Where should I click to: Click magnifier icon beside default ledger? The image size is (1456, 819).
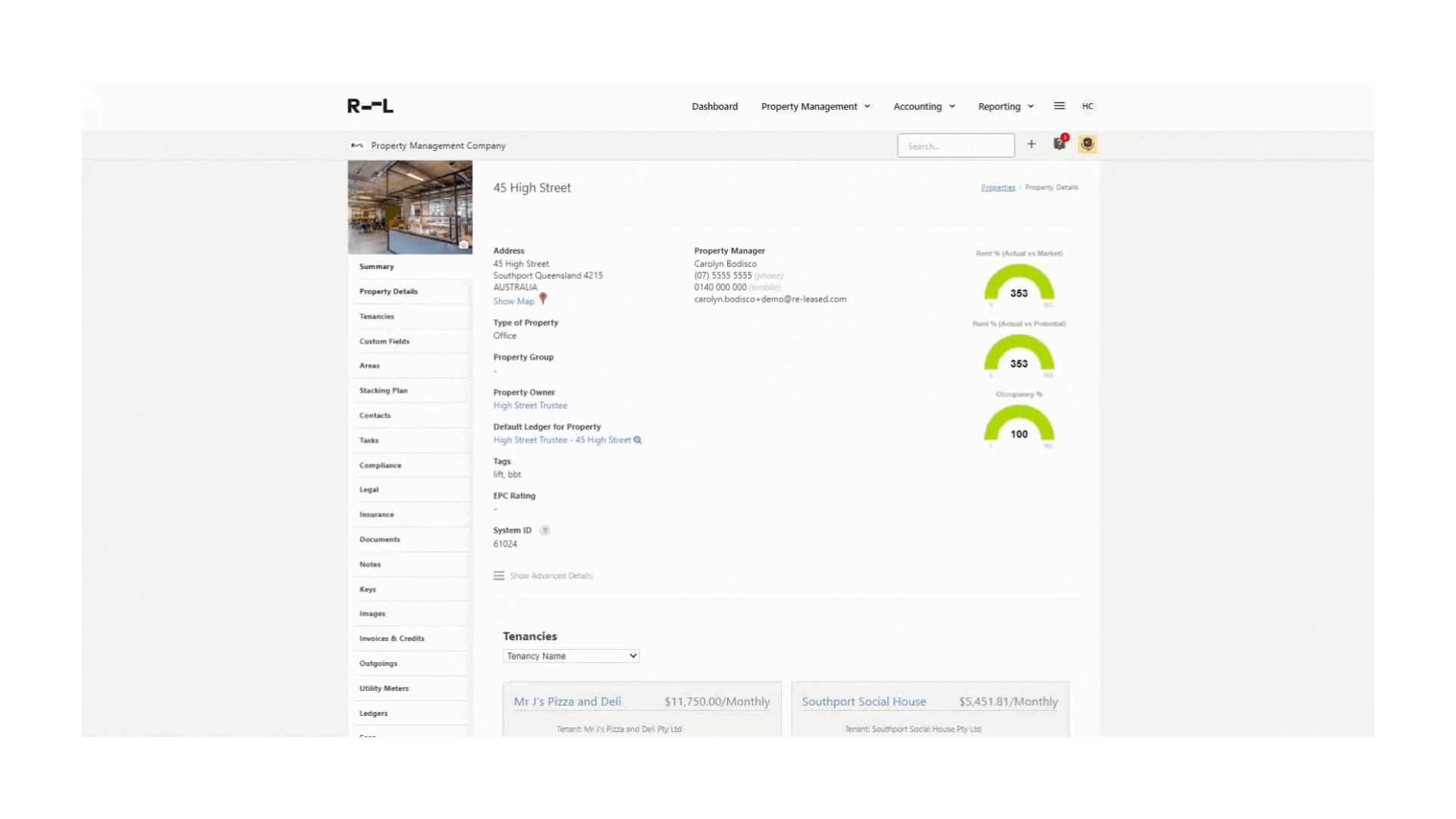click(638, 440)
